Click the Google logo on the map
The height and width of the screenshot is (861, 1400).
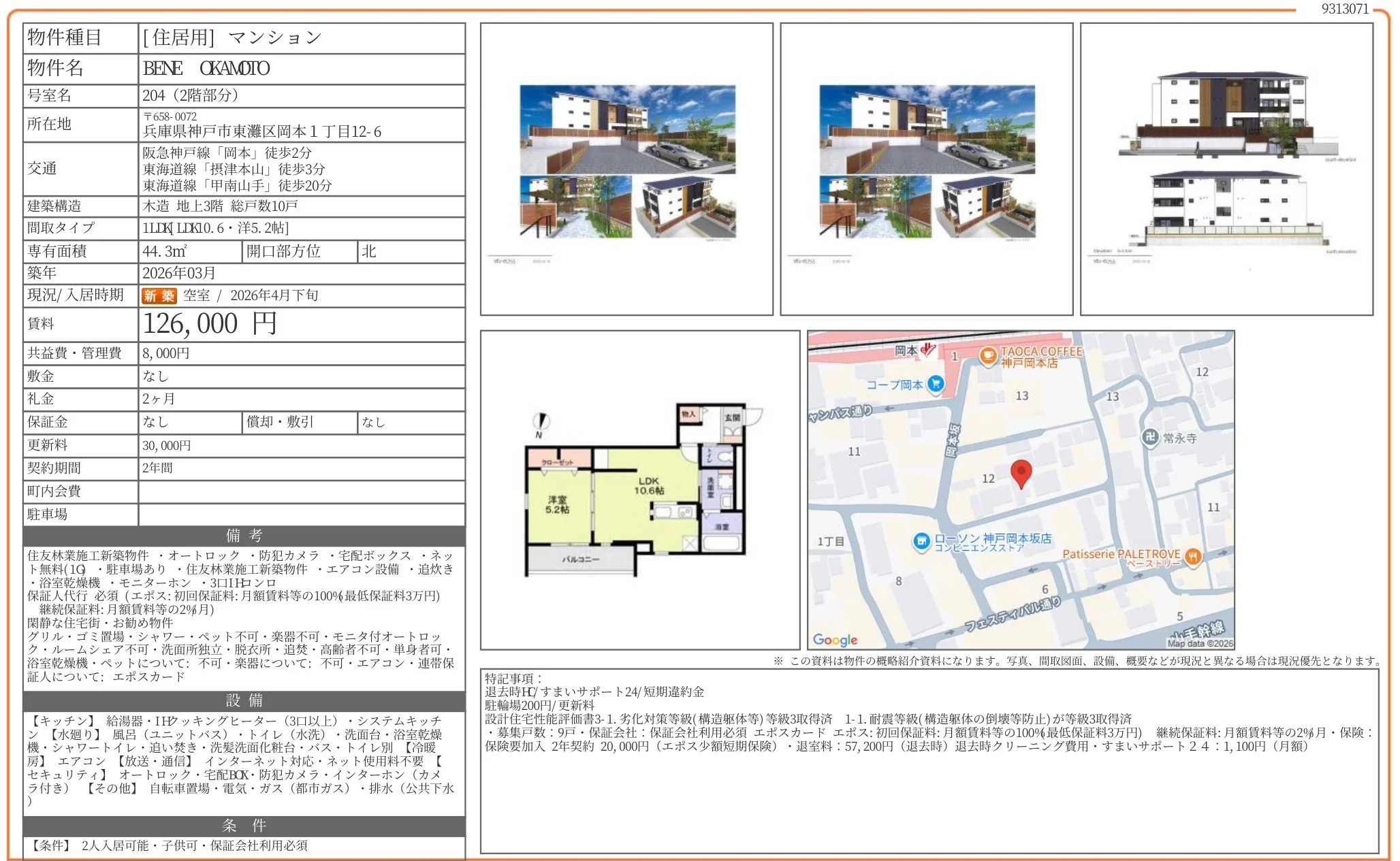(x=835, y=640)
